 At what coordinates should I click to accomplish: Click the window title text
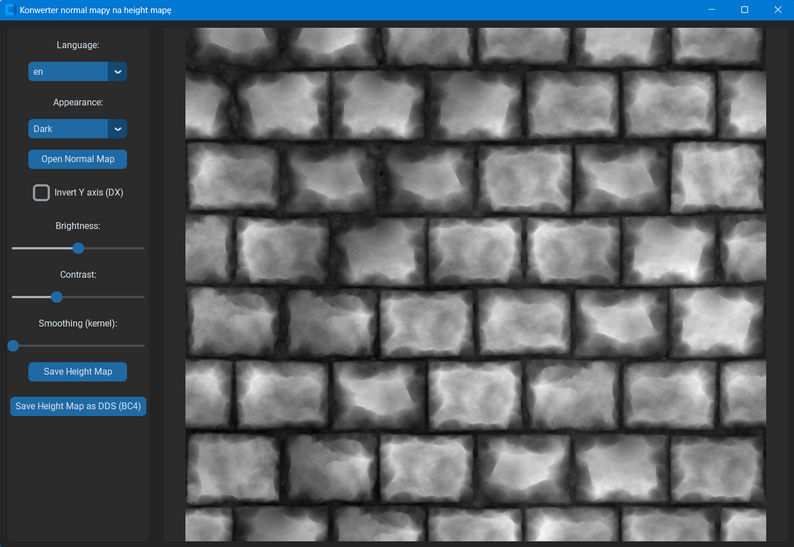[96, 10]
